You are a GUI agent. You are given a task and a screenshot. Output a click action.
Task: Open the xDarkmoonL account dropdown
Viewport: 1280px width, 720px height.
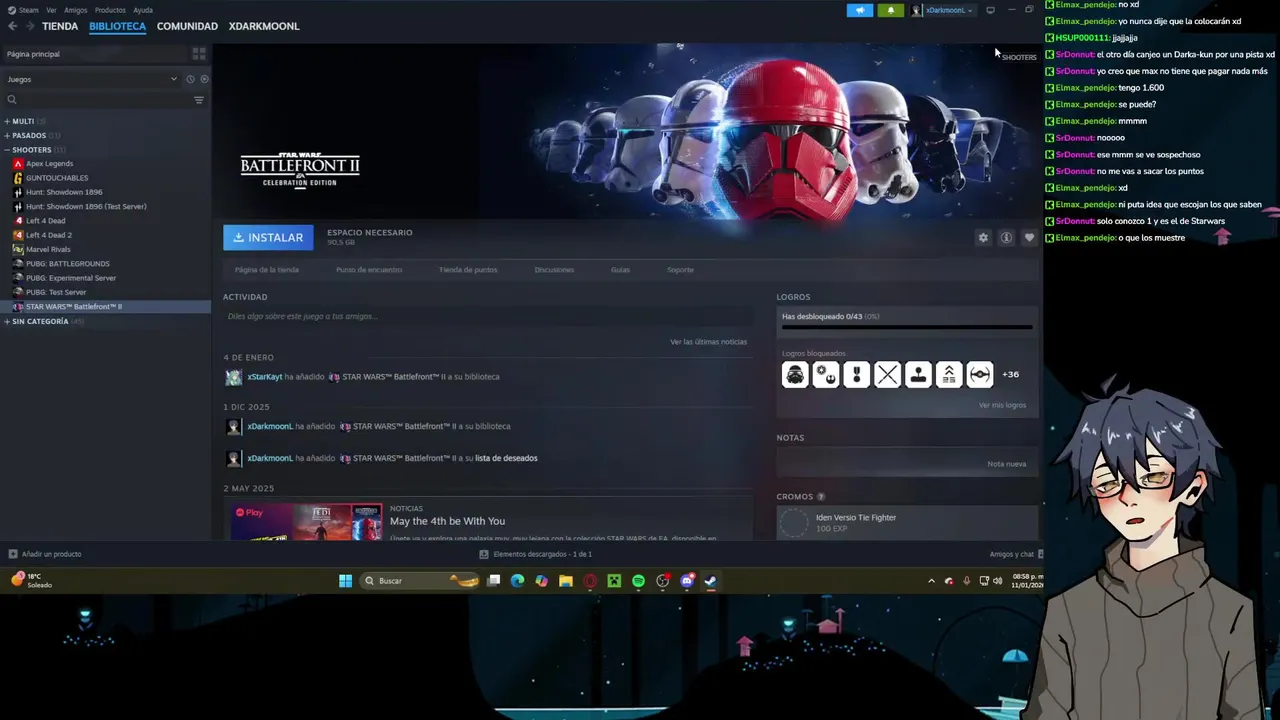pos(942,10)
